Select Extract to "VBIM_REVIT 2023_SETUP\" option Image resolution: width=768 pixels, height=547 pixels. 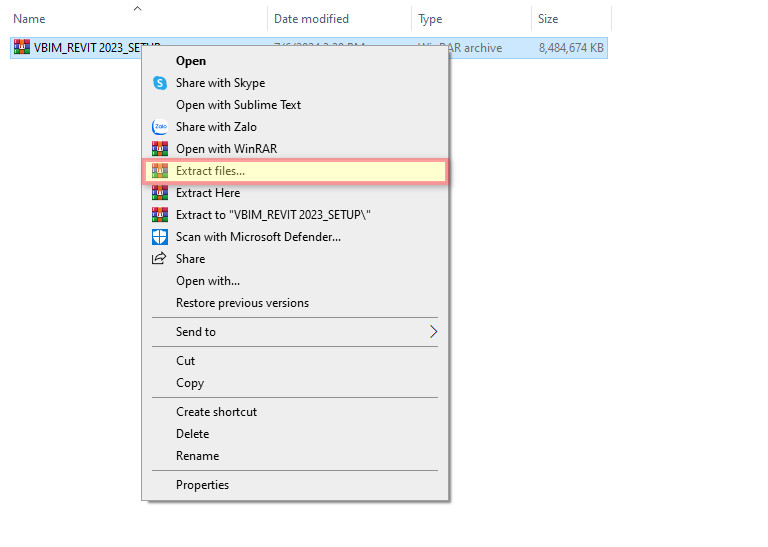274,215
